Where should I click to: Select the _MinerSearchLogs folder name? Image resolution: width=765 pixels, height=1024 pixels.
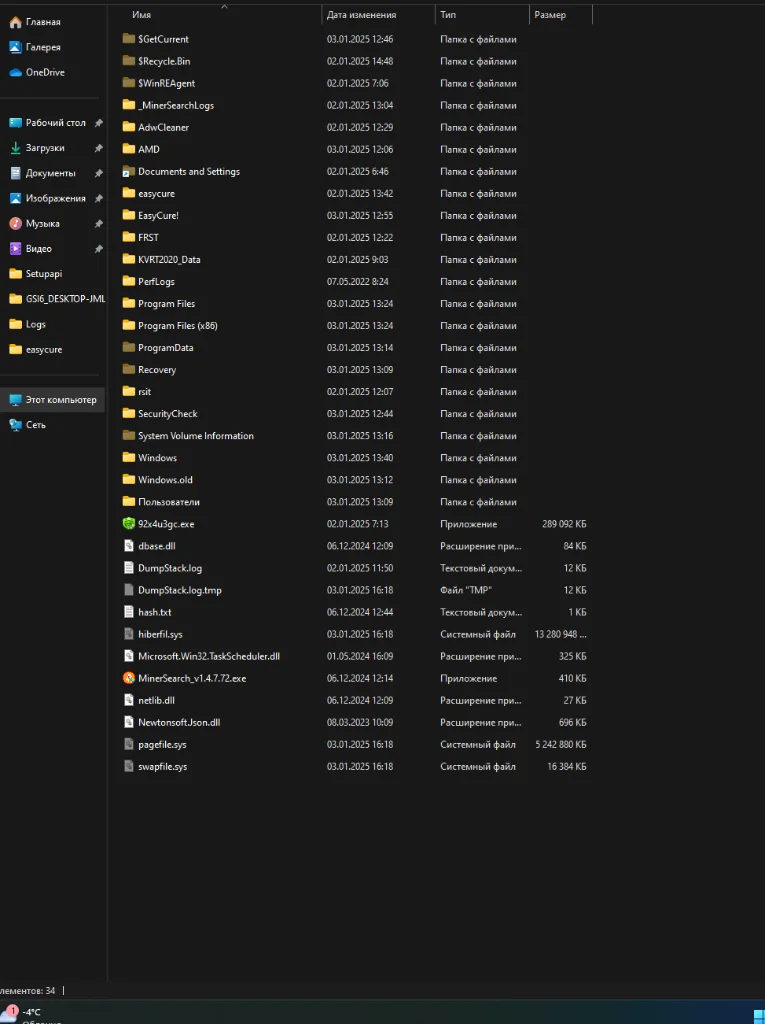coord(176,105)
